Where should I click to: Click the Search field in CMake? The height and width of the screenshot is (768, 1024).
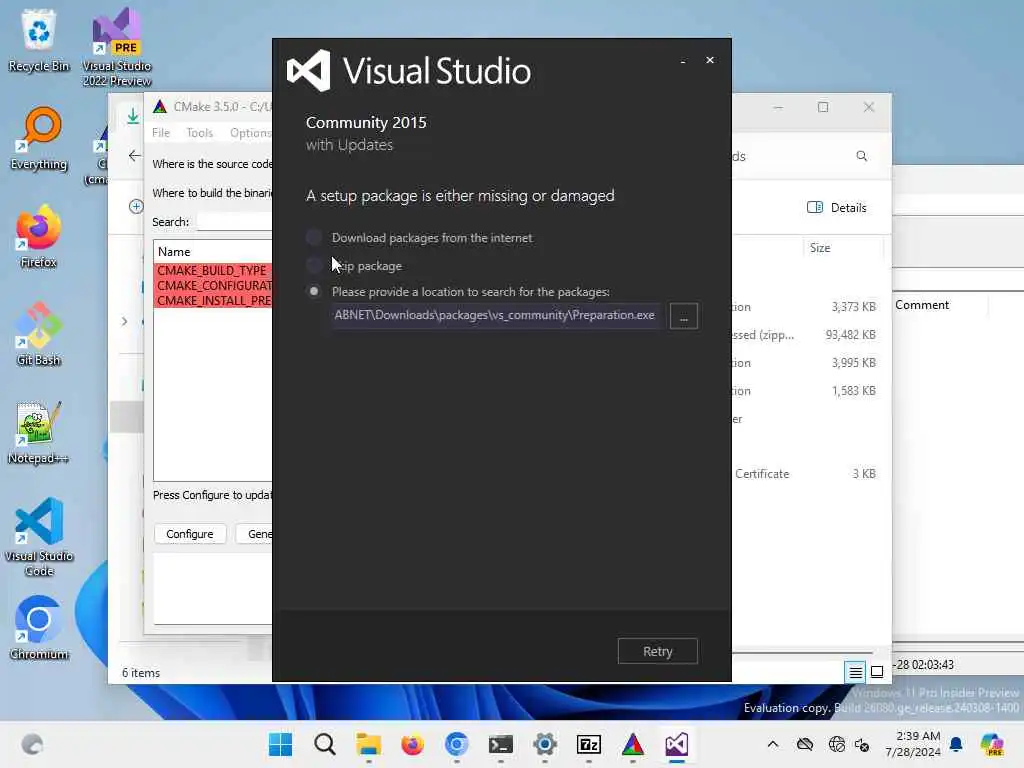234,222
